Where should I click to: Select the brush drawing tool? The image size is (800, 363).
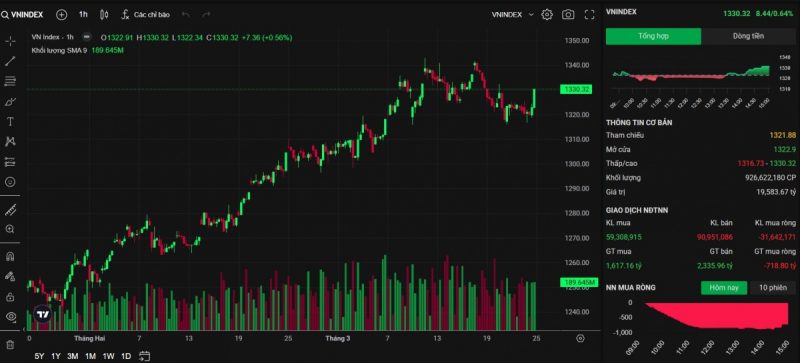[10, 102]
